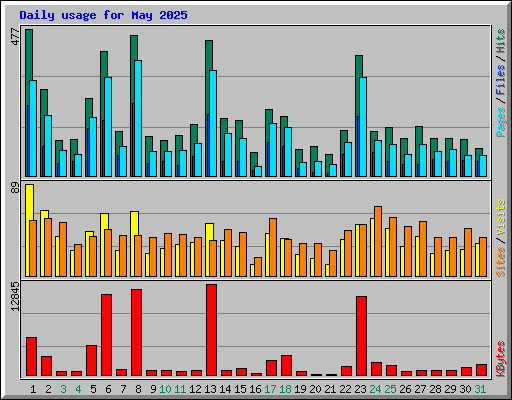Click green day label 25 on the x-axis

point(390,389)
